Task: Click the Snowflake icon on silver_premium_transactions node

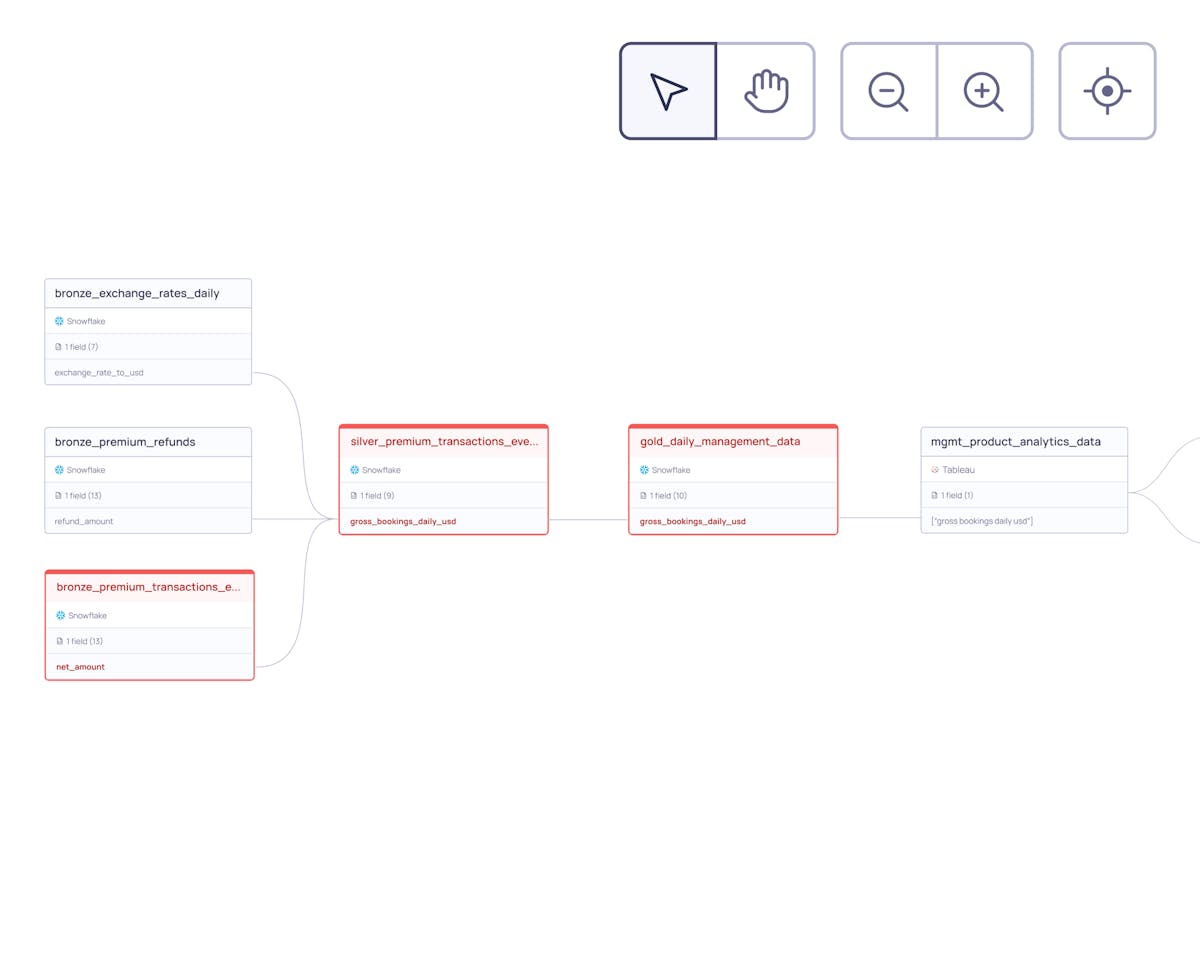Action: 353,469
